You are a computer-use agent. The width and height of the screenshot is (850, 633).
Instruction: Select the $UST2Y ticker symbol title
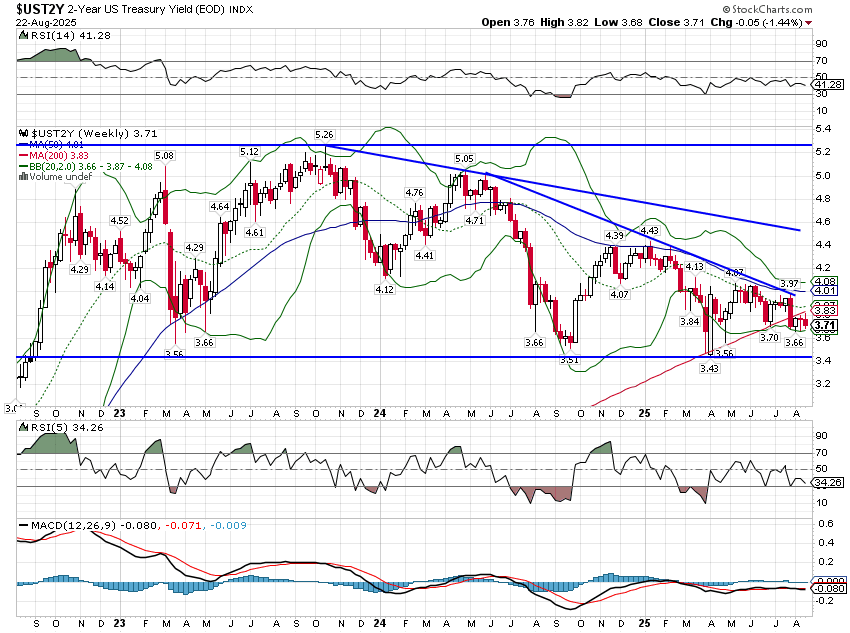click(x=40, y=9)
